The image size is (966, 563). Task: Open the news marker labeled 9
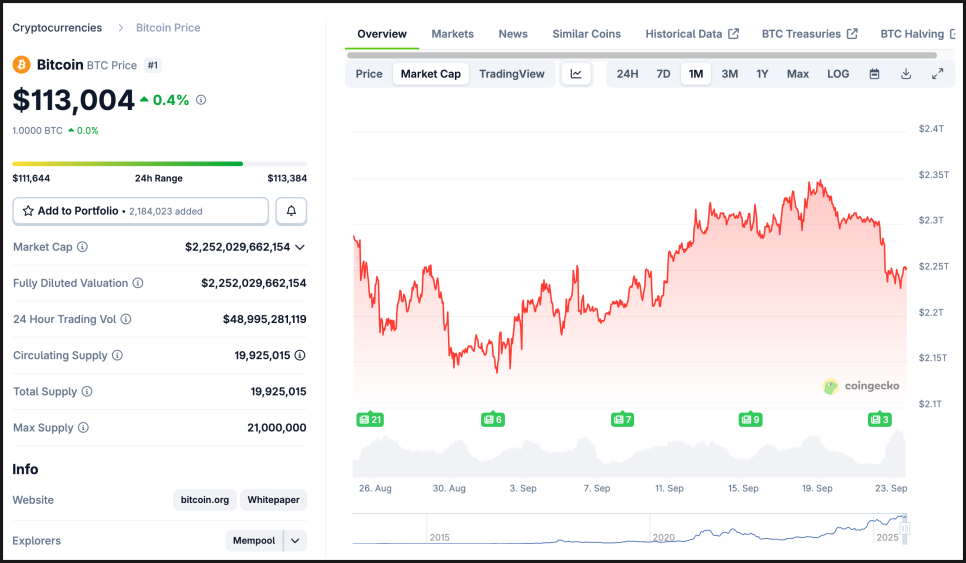(x=750, y=419)
